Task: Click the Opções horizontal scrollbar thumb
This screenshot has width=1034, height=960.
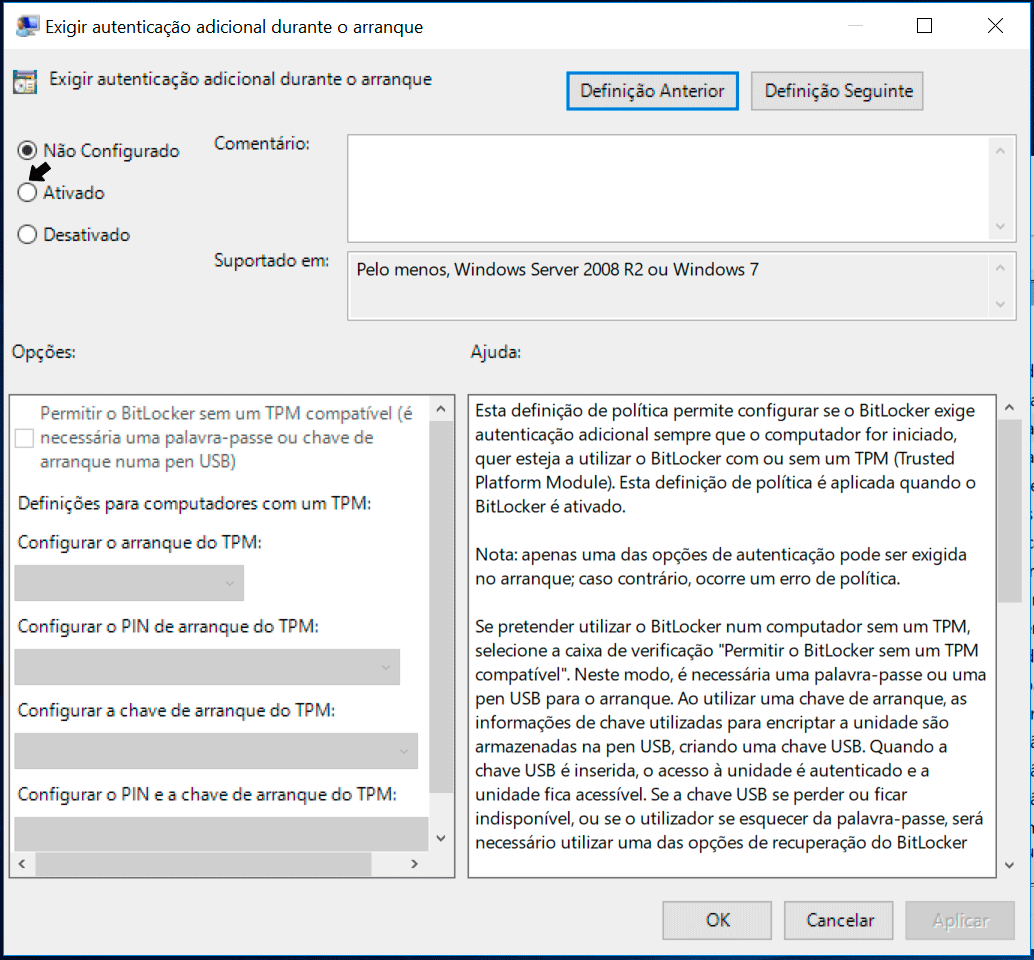Action: (x=203, y=864)
